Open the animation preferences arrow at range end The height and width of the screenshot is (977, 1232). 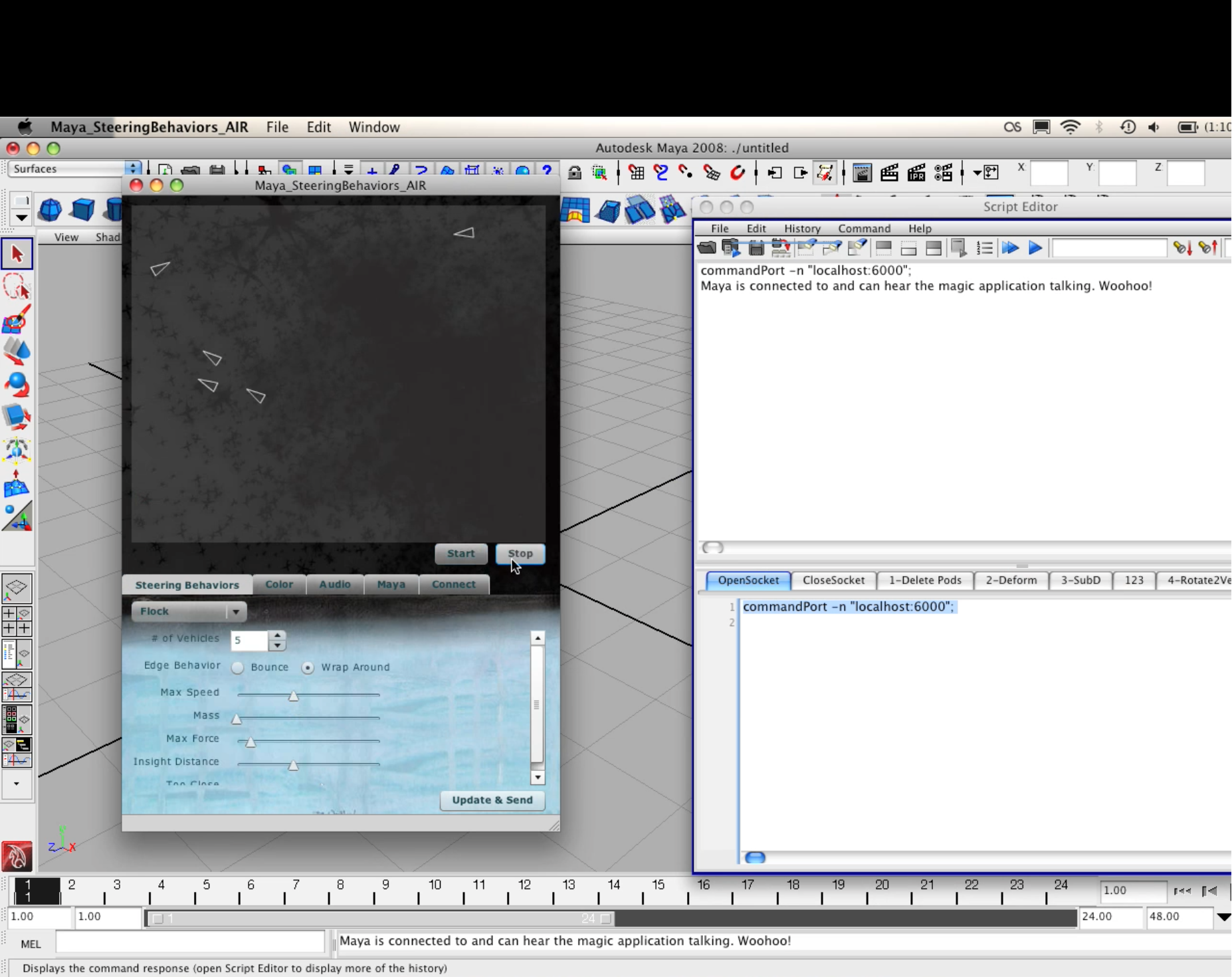coord(1223,917)
